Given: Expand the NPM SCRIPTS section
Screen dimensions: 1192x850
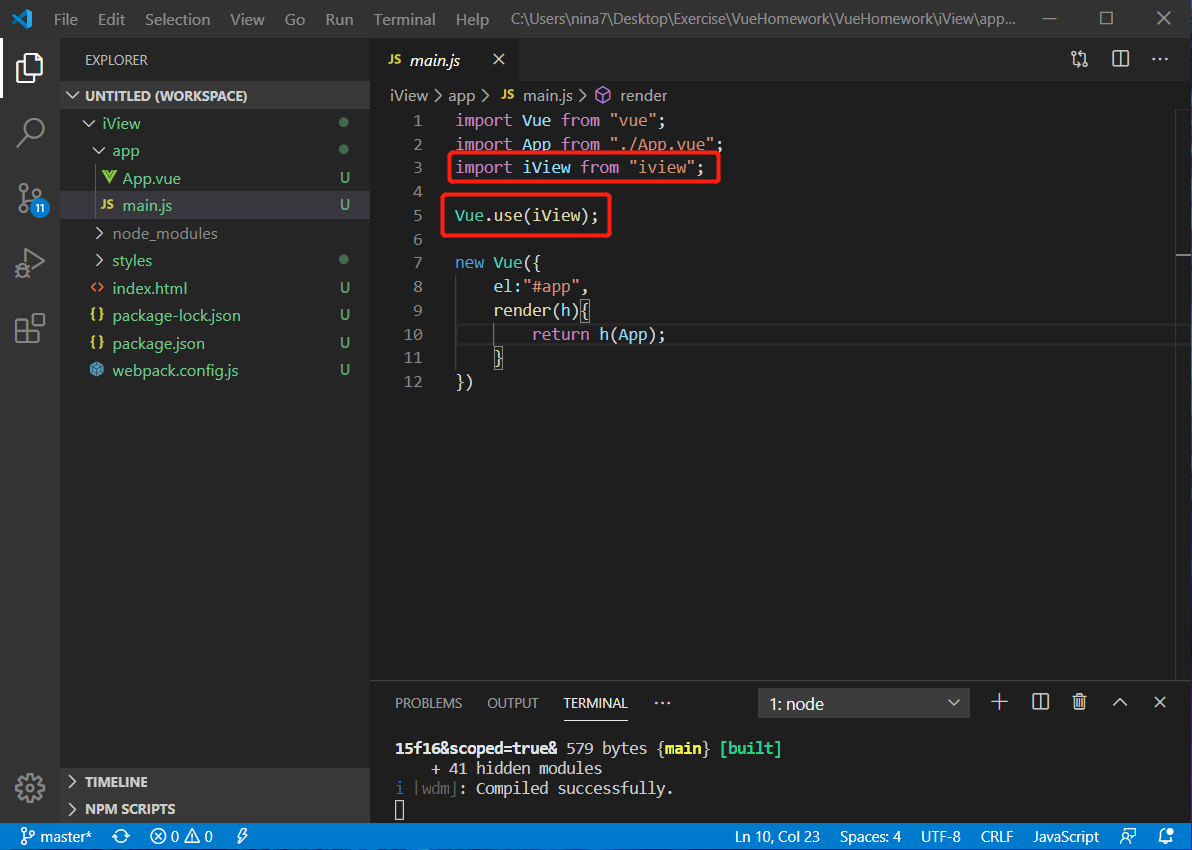Looking at the screenshot, I should tap(215, 809).
